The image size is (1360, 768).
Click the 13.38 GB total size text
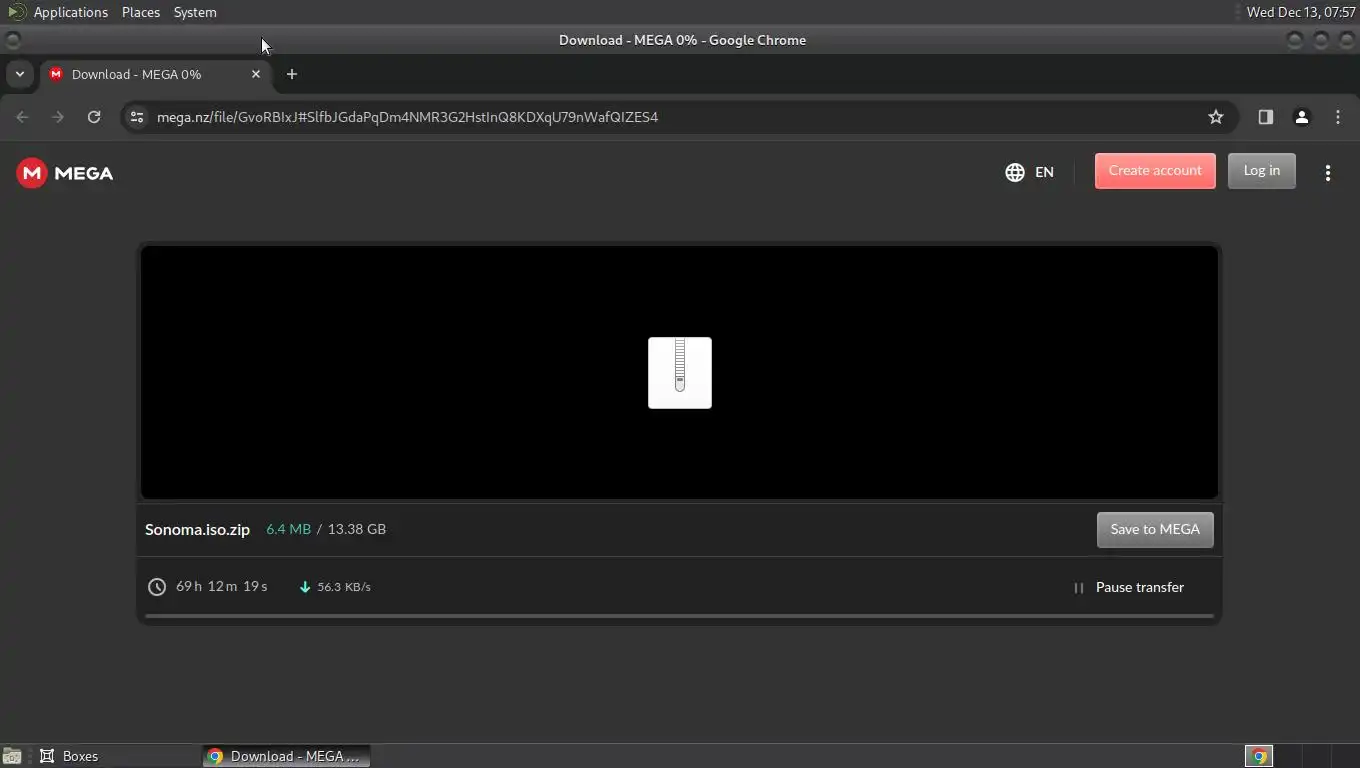(x=357, y=529)
